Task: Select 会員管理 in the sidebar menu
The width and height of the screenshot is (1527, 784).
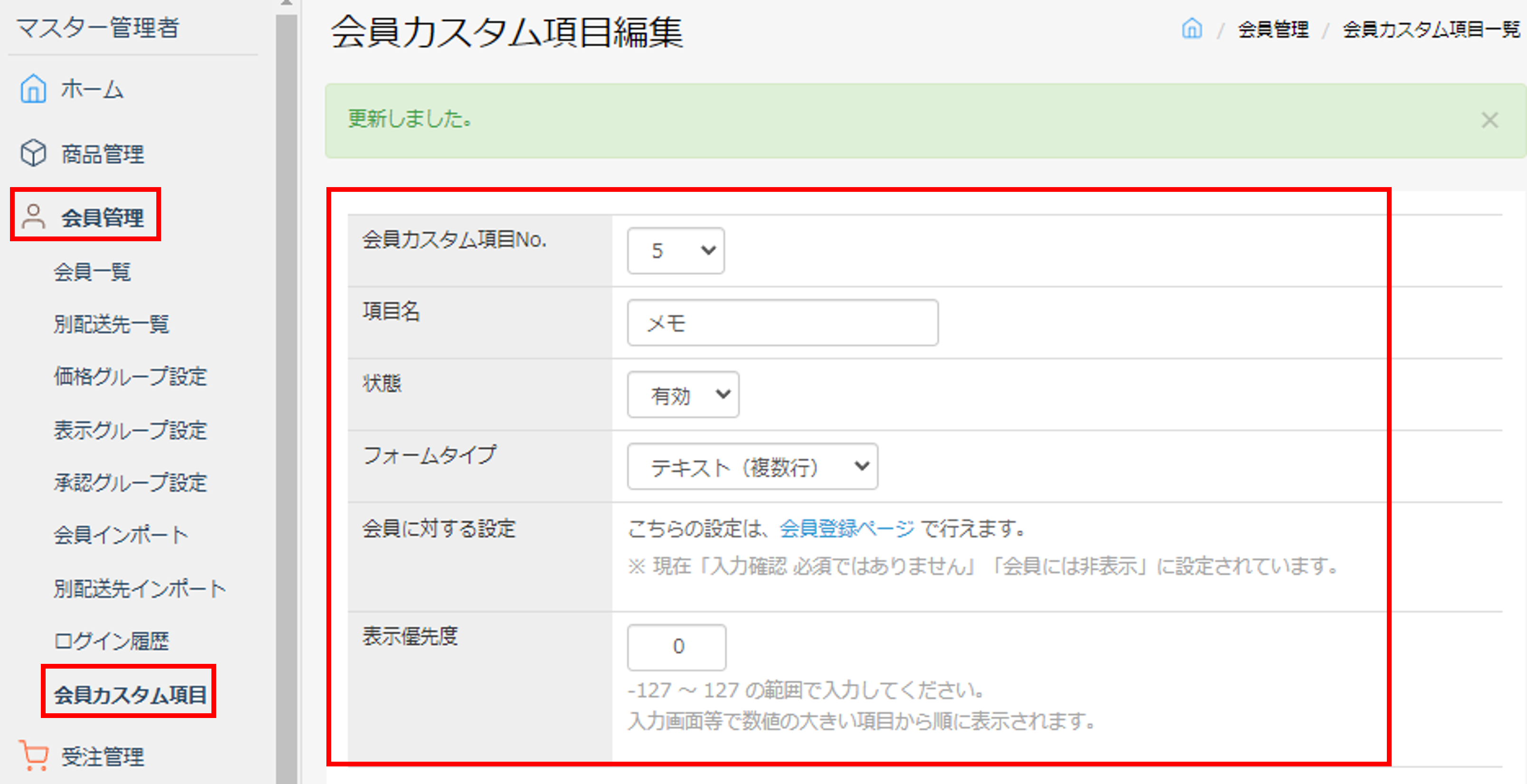Action: click(103, 217)
